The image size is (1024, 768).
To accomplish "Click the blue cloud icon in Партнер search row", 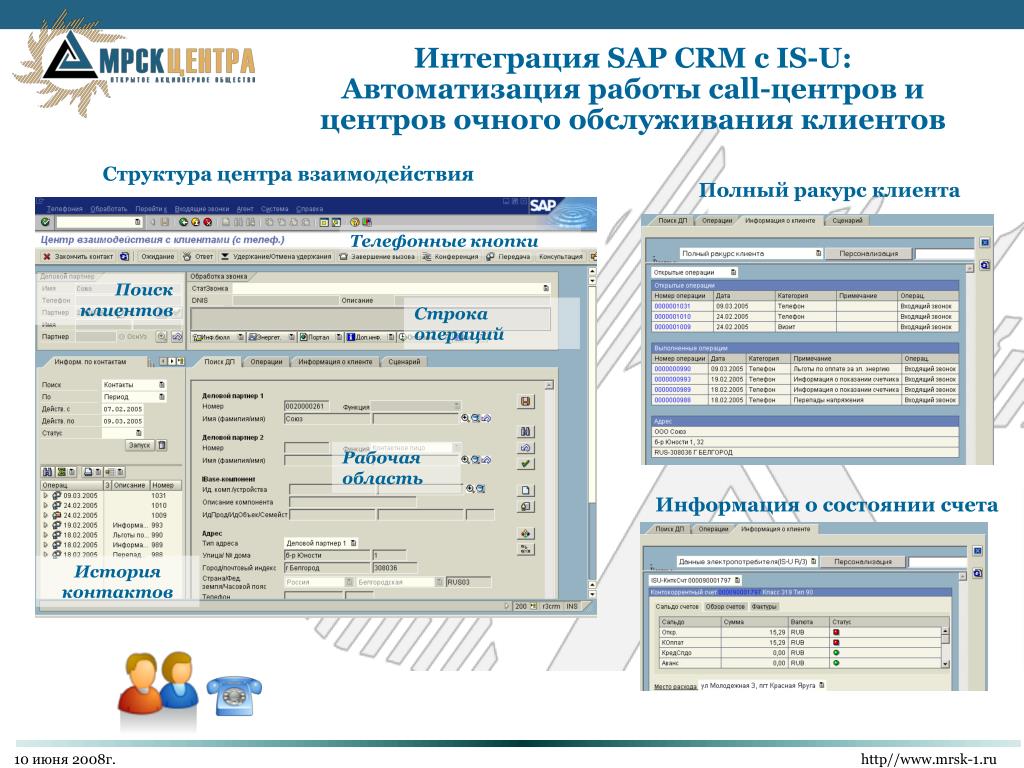I will [176, 337].
